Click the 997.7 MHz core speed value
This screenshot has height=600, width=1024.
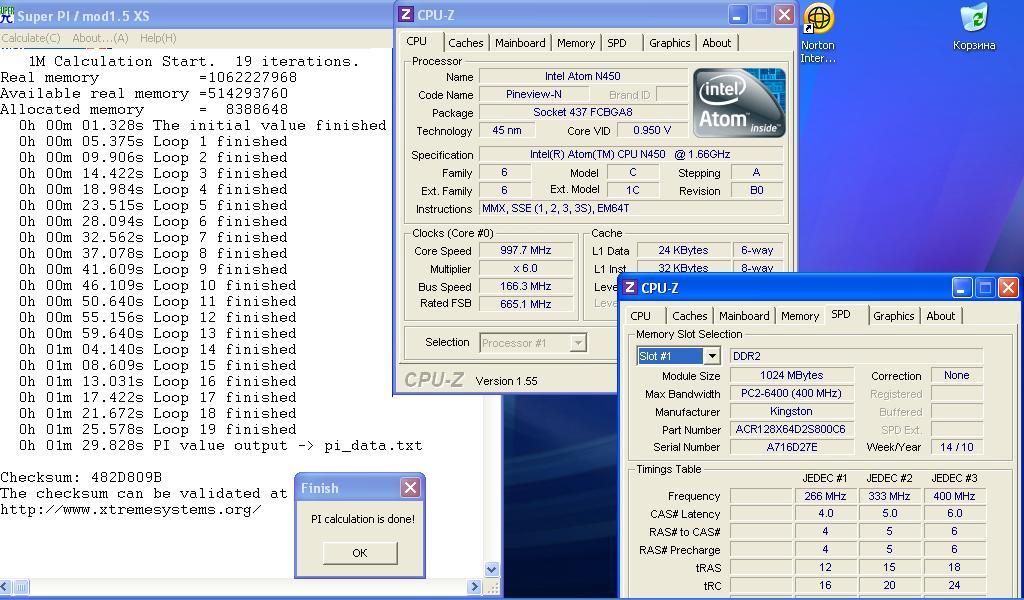(x=526, y=250)
